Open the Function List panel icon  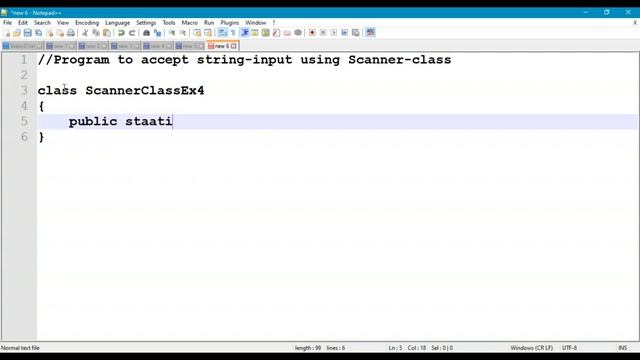pyautogui.click(x=276, y=33)
